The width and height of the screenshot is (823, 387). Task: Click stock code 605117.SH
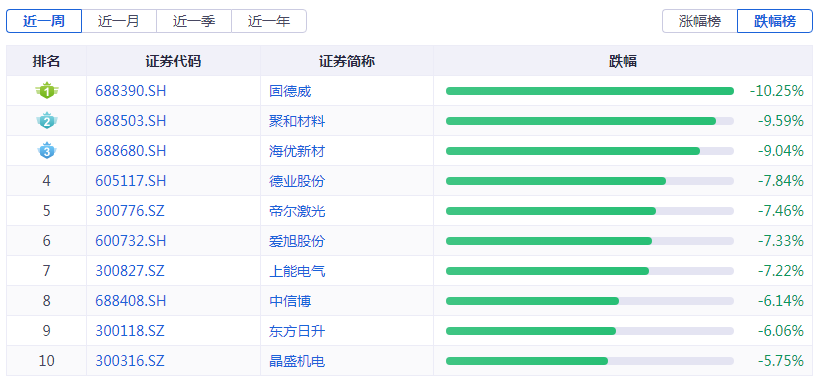[131, 181]
